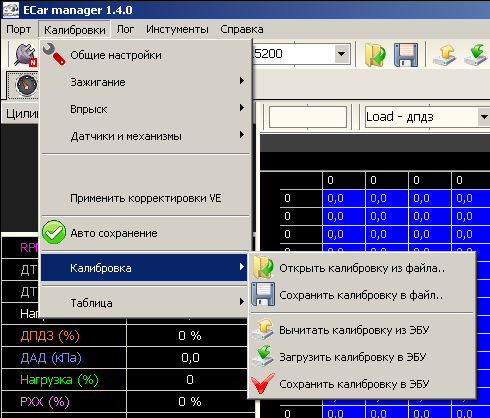The width and height of the screenshot is (490, 418).
Task: Click the ДПДЗ (%) parameter label
Action: pyautogui.click(x=50, y=336)
